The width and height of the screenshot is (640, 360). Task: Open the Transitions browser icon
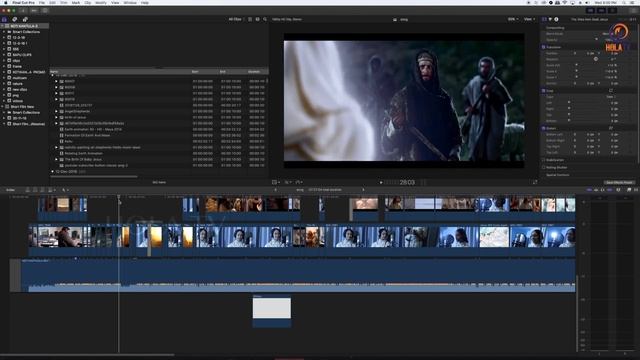(636, 190)
